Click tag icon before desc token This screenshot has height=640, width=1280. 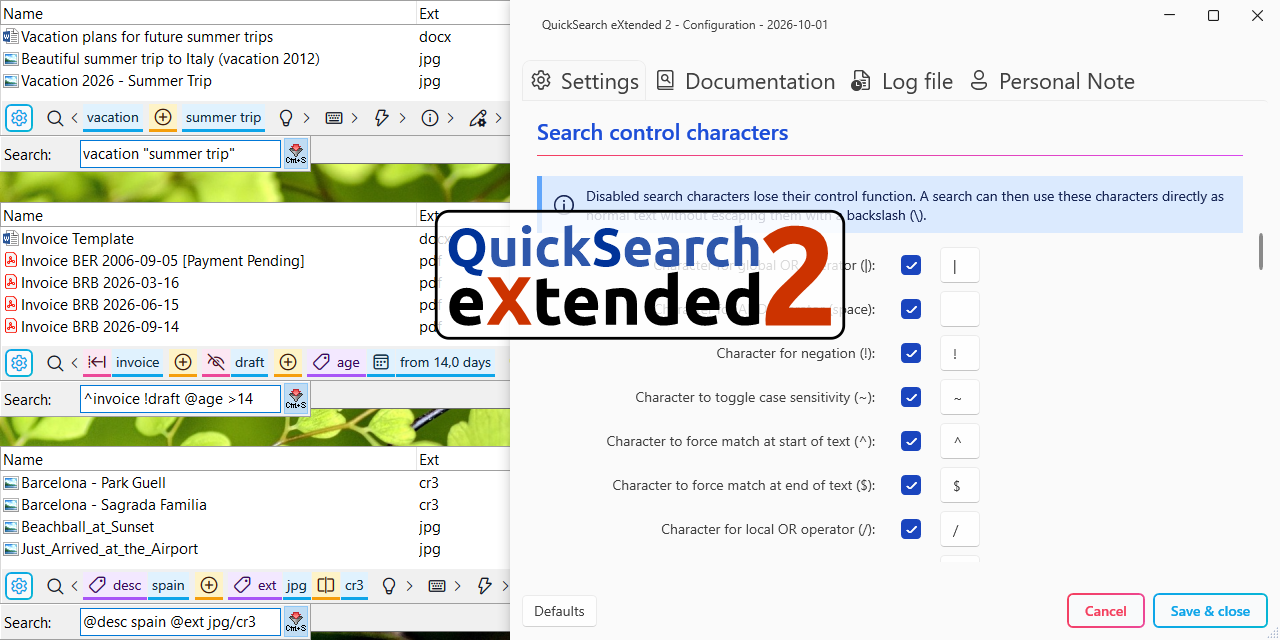[97, 586]
